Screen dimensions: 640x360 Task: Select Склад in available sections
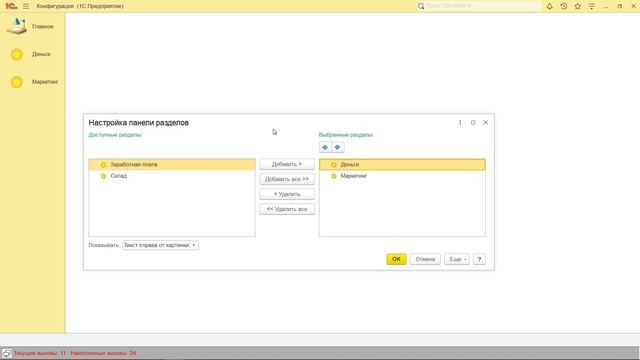coord(172,176)
